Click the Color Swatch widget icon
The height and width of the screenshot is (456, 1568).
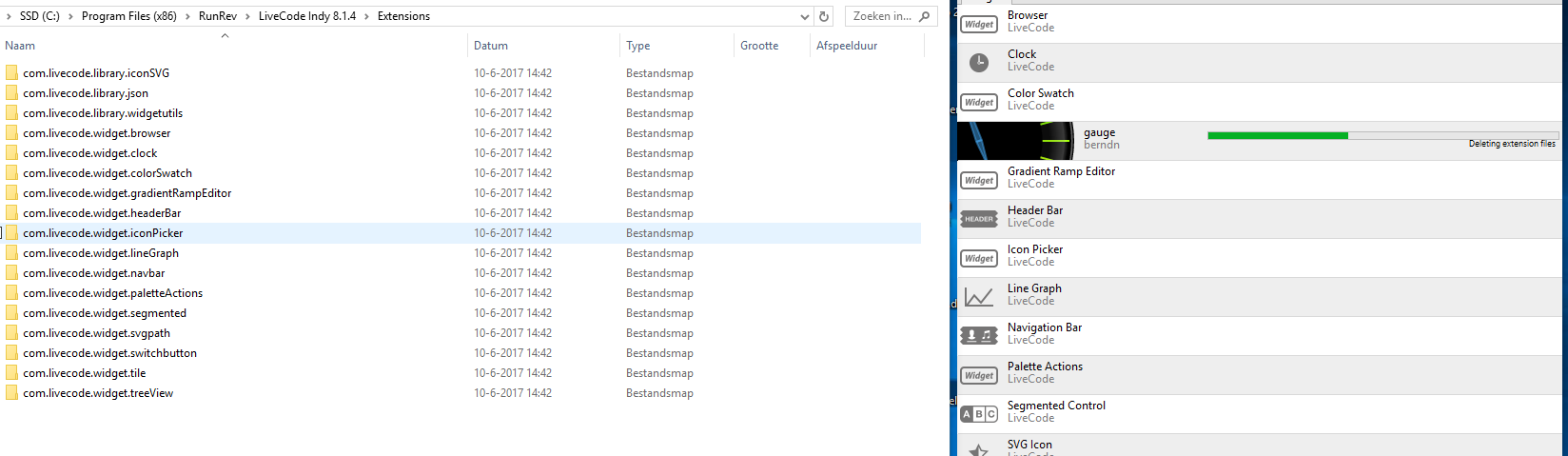pyautogui.click(x=979, y=102)
